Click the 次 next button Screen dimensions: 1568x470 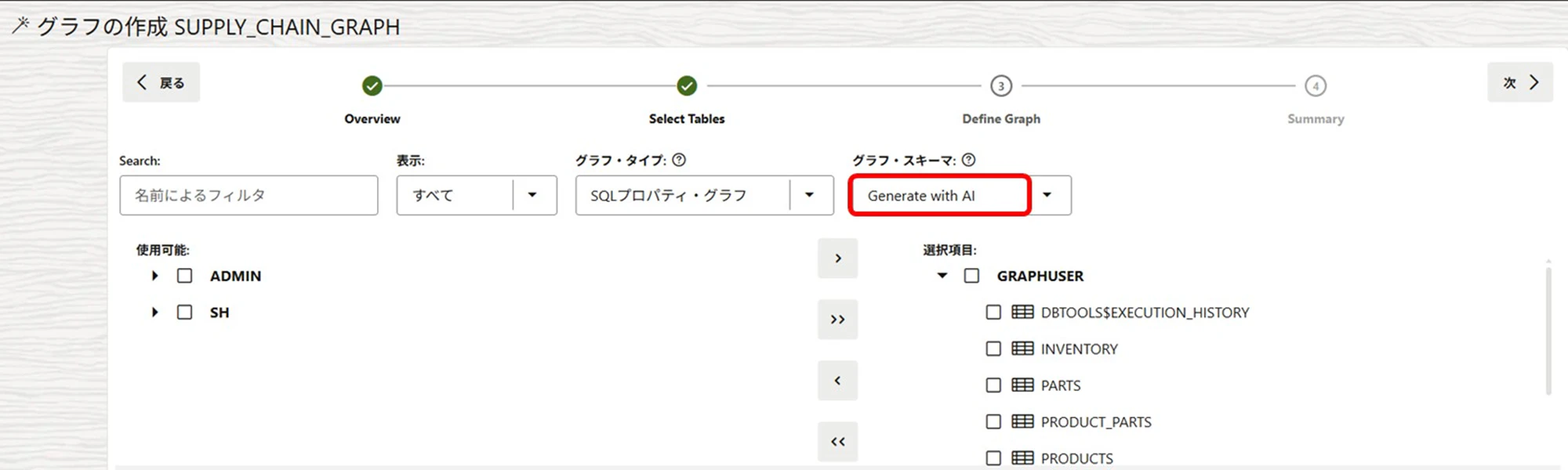(x=1519, y=82)
